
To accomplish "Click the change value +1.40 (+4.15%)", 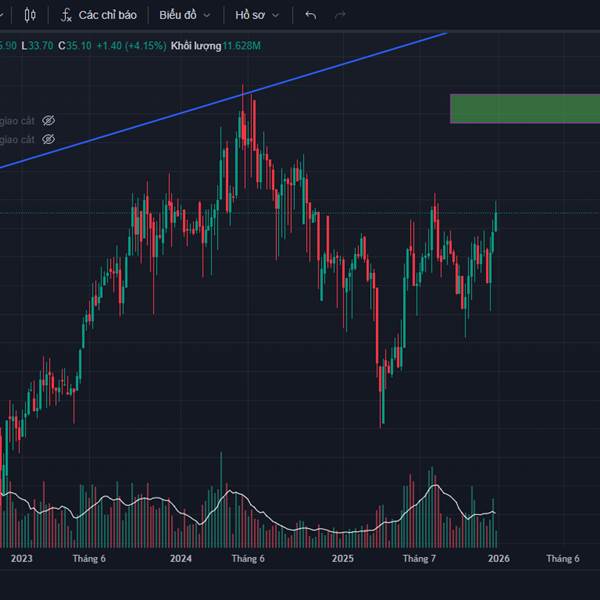I will (131, 46).
